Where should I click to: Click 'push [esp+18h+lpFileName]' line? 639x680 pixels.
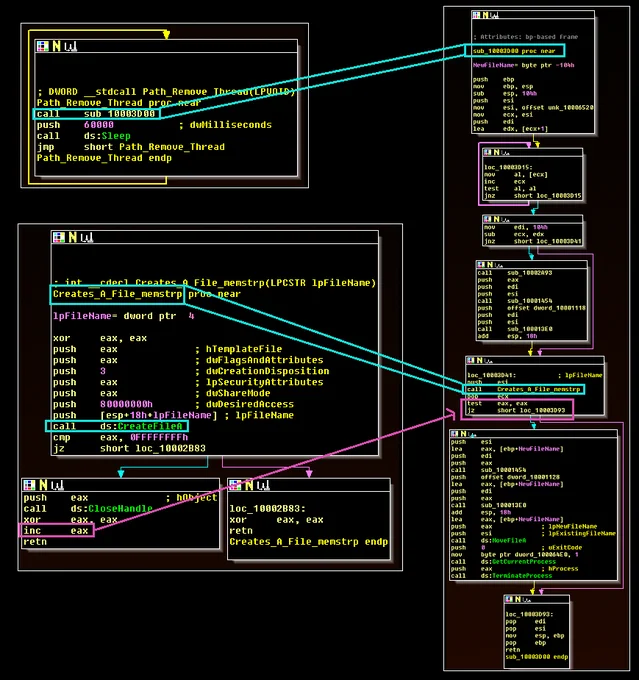point(173,415)
